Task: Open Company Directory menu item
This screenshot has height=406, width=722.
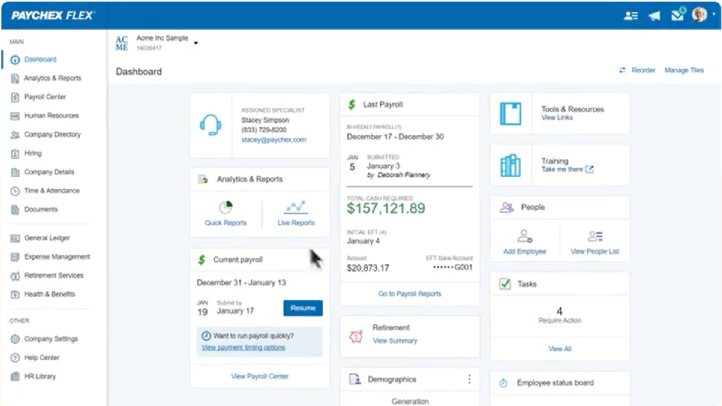Action: [52, 134]
